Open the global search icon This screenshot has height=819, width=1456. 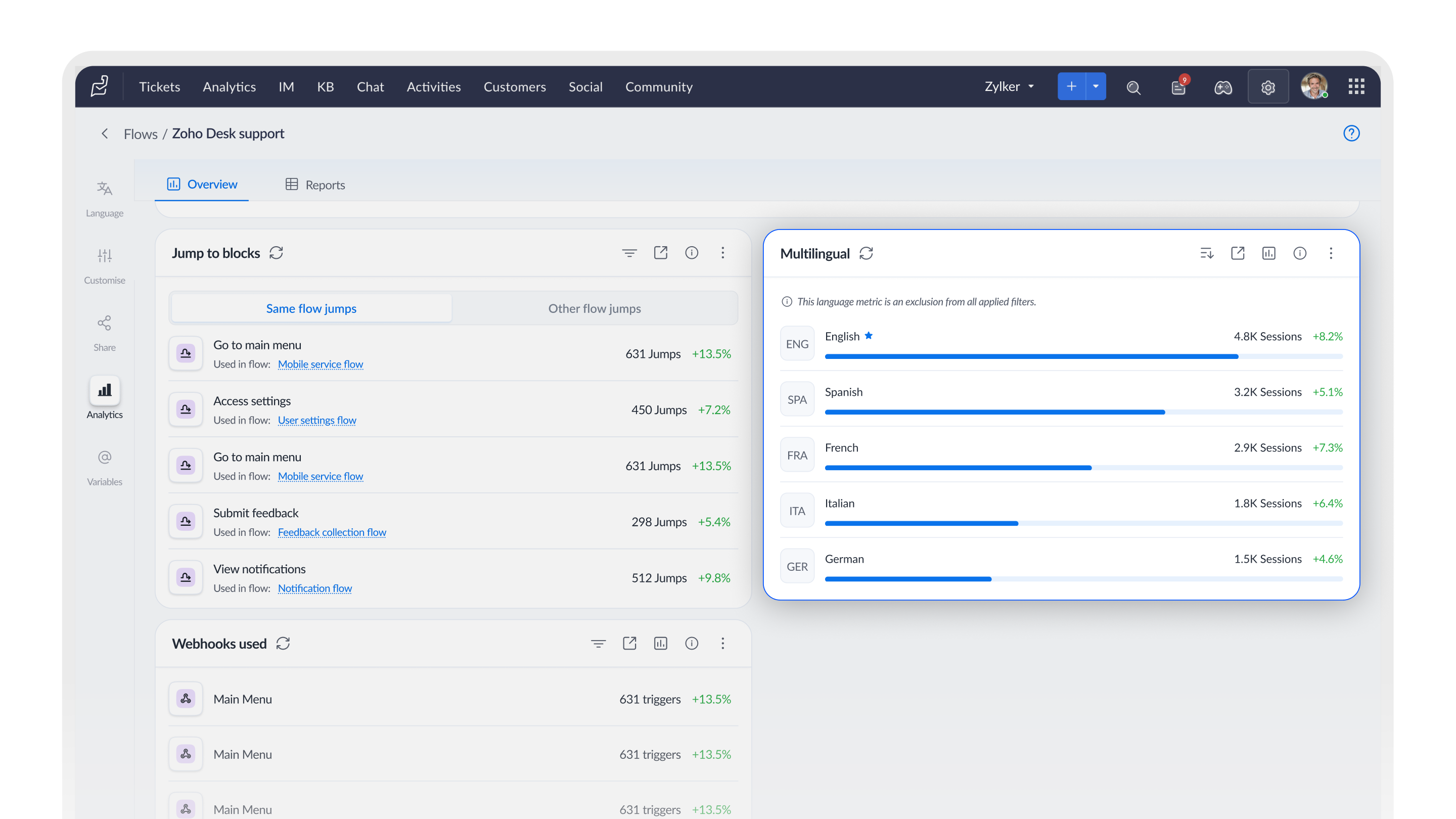point(1133,87)
